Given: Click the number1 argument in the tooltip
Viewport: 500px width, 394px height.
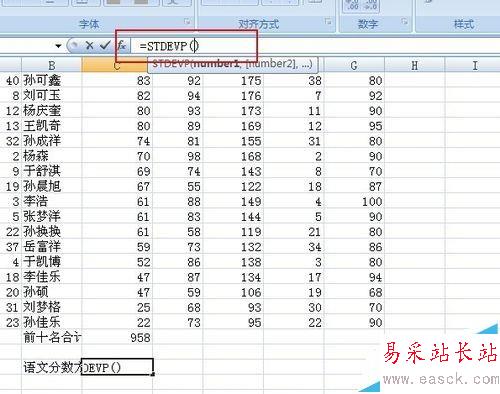Looking at the screenshot, I should 215,64.
